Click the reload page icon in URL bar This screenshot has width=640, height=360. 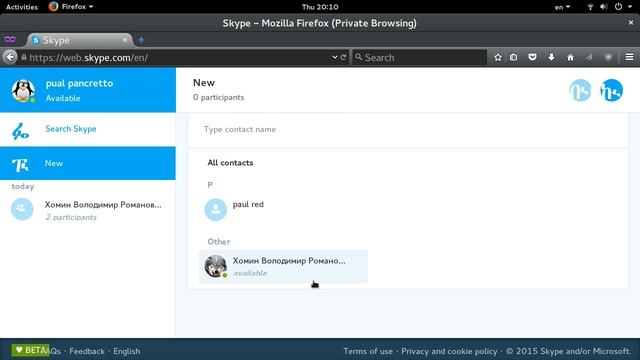click(x=343, y=57)
